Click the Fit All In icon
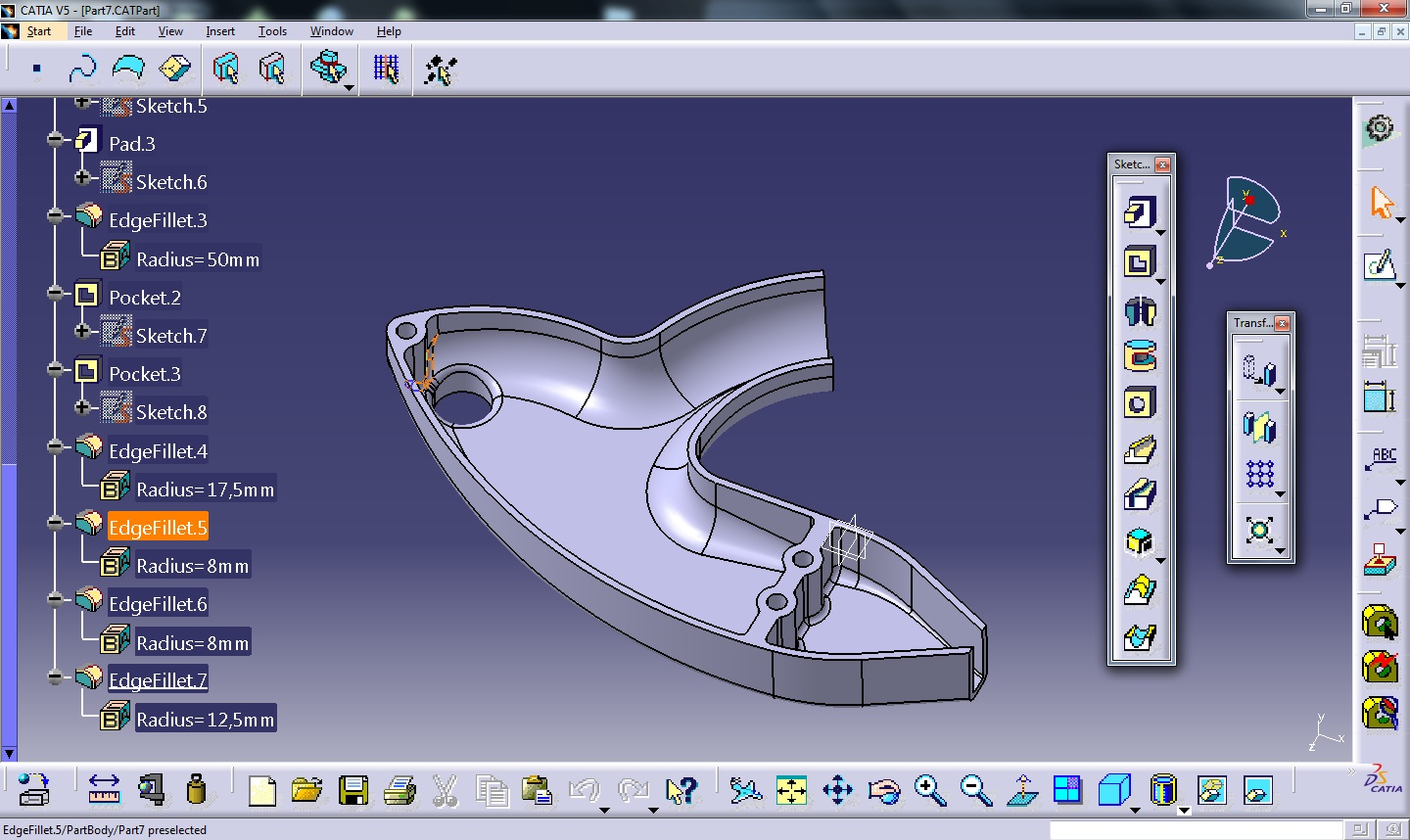Viewport: 1410px width, 840px height. (x=791, y=790)
